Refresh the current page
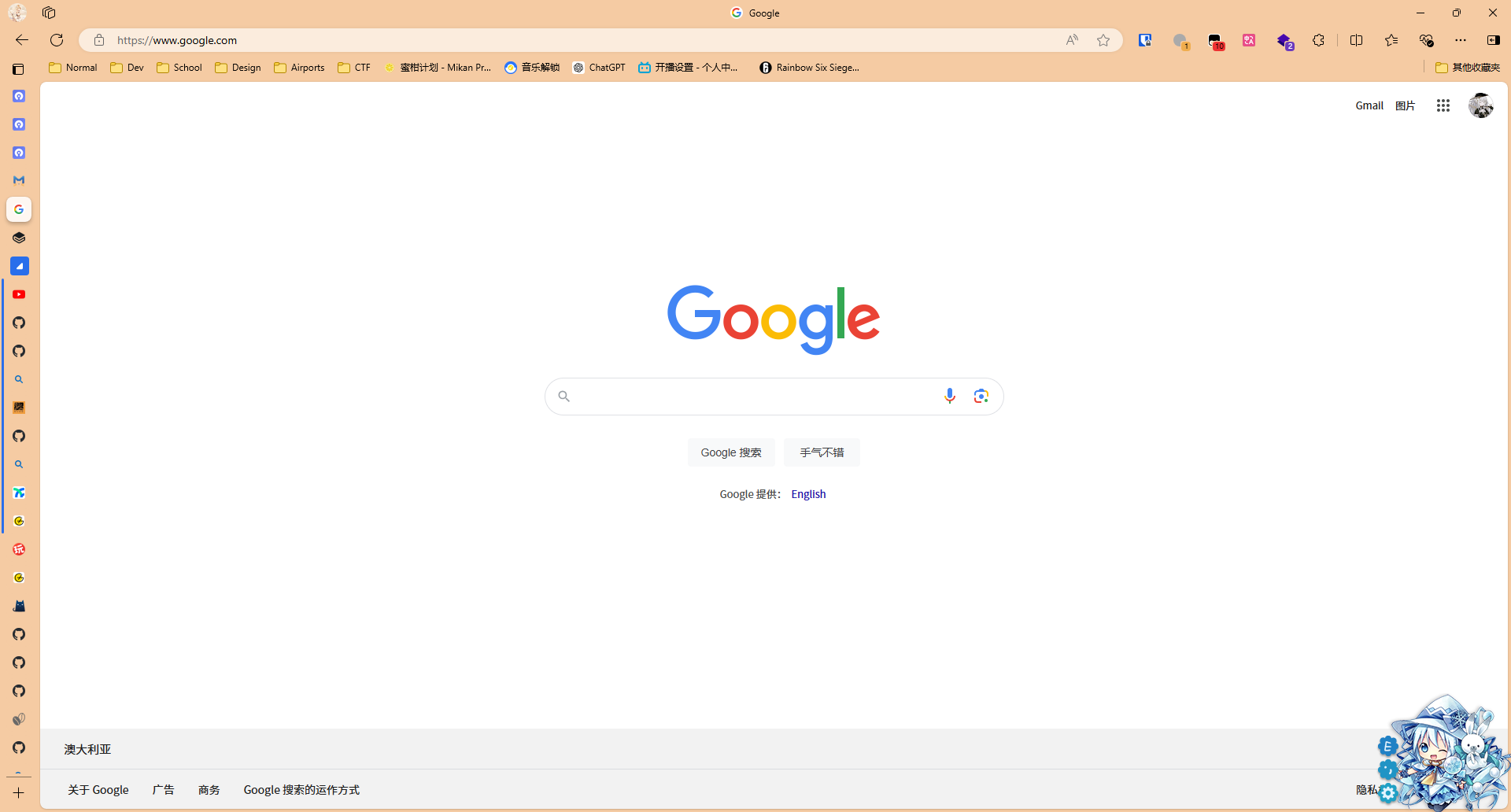The image size is (1511, 812). tap(57, 40)
